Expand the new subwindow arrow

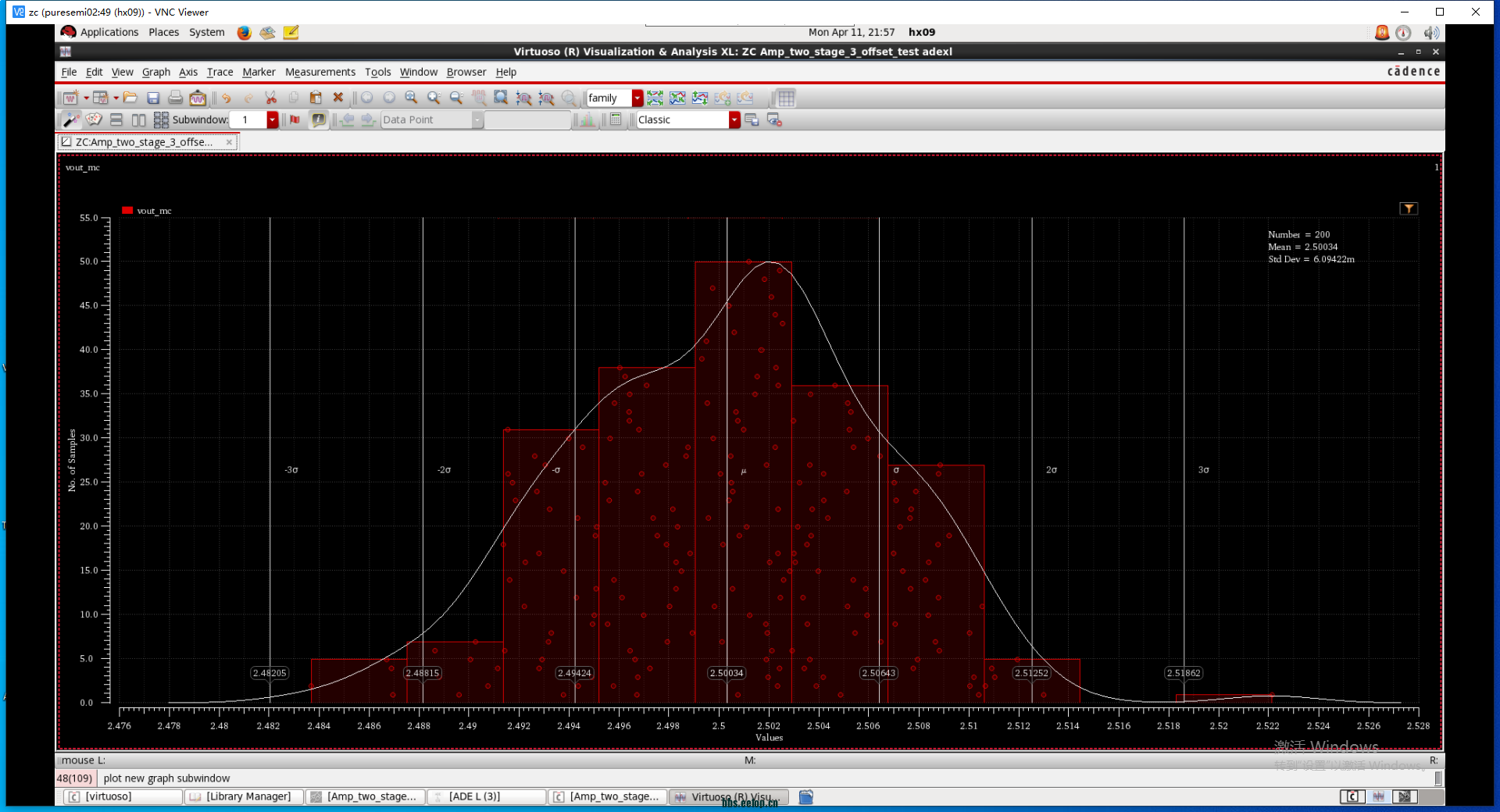pos(116,98)
